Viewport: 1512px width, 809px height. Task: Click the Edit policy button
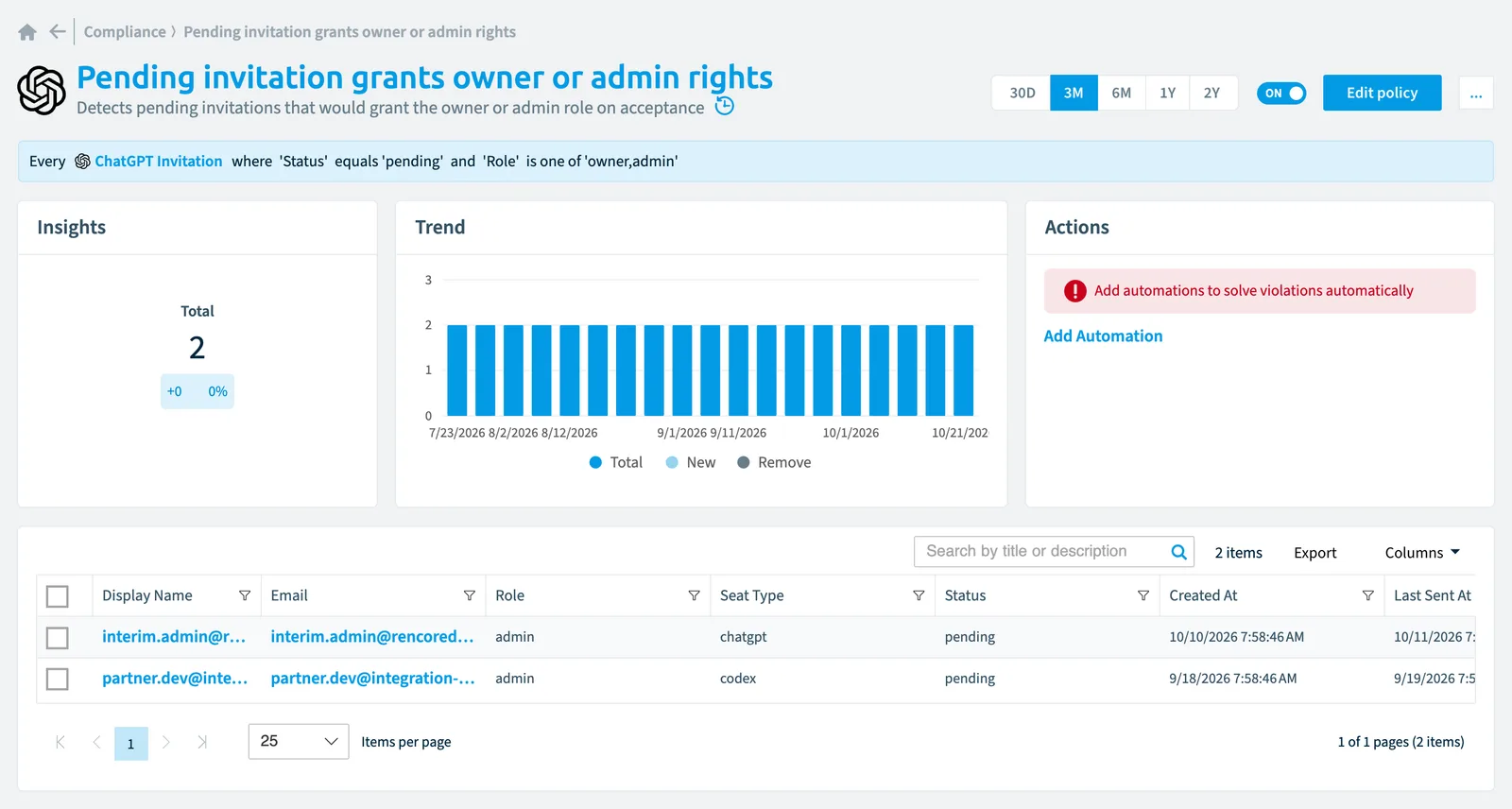[x=1383, y=93]
